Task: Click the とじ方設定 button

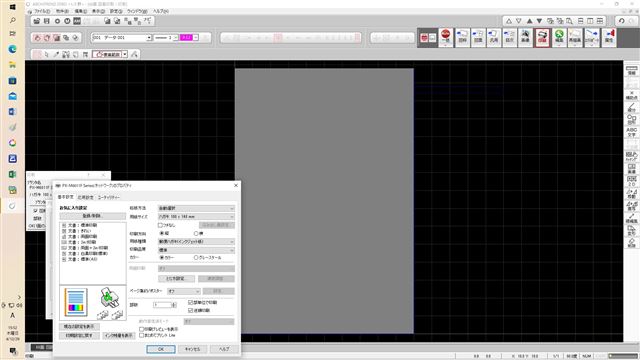Action: [x=175, y=279]
